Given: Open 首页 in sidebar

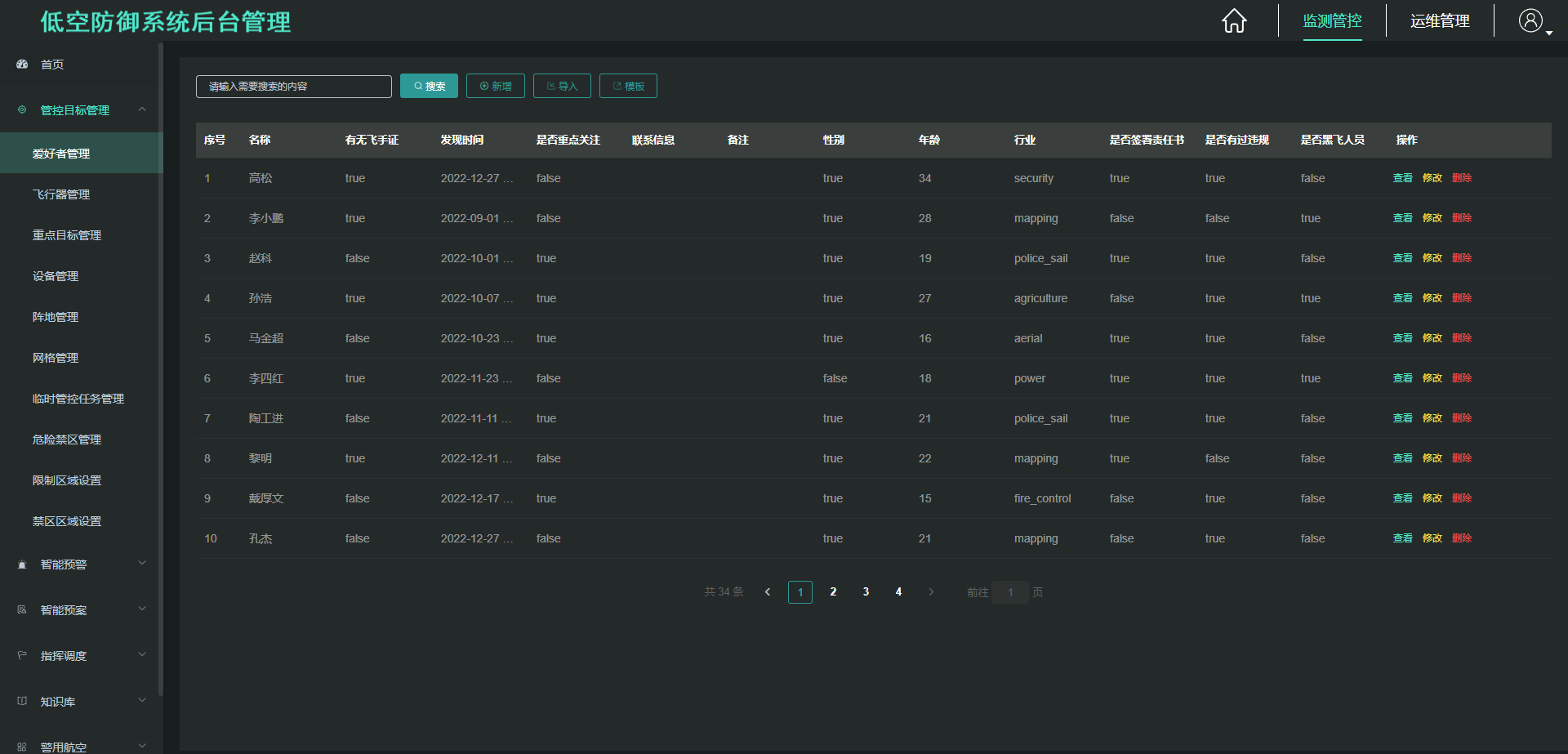Looking at the screenshot, I should 52,65.
